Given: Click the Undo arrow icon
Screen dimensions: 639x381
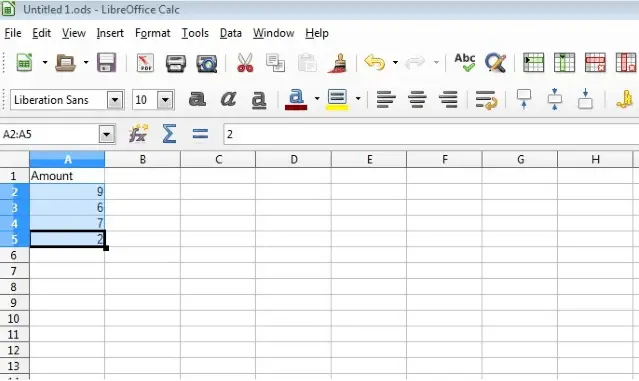Looking at the screenshot, I should (375, 63).
